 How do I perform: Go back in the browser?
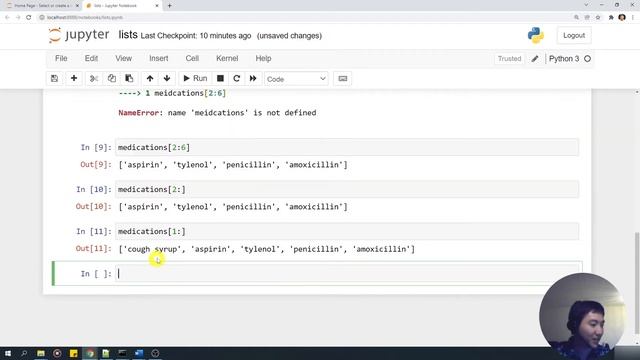[x=7, y=18]
